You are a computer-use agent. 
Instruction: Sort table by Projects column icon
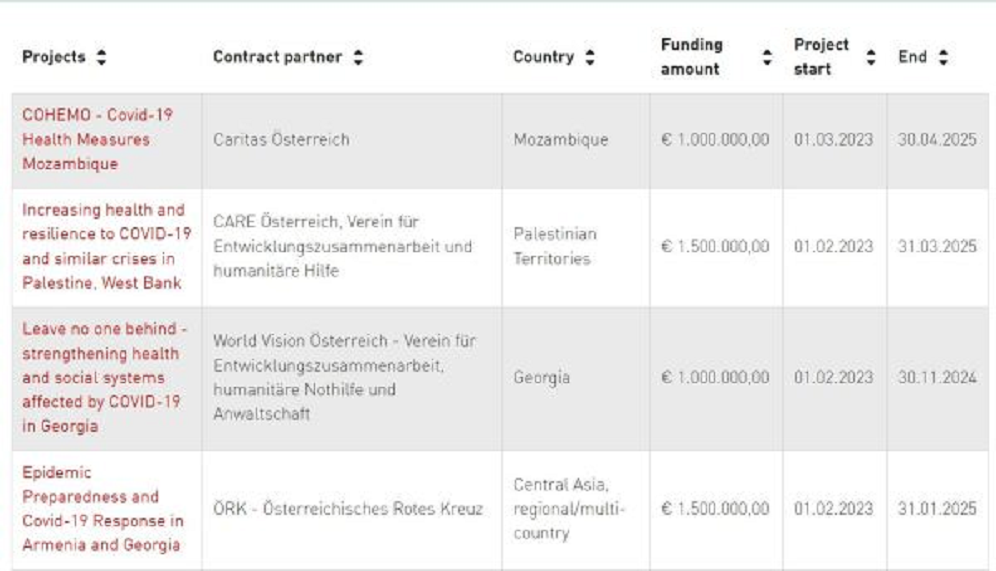101,58
